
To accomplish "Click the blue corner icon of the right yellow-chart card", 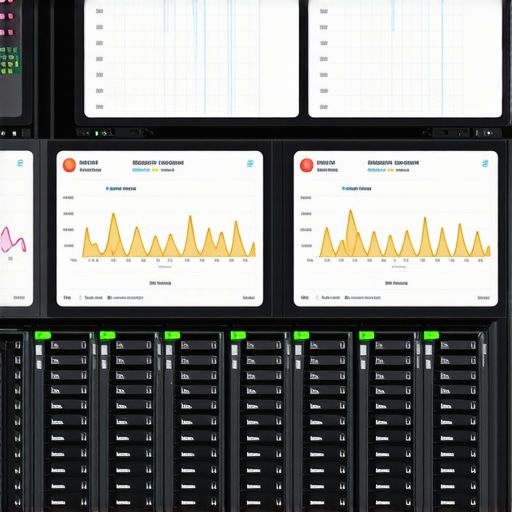I will tap(485, 163).
